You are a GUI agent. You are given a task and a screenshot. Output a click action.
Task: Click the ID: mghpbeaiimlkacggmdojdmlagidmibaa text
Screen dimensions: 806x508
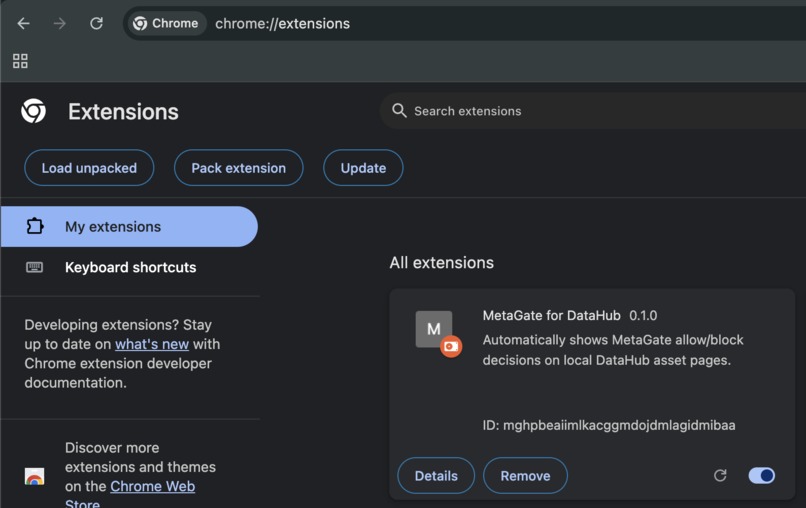[x=609, y=425]
